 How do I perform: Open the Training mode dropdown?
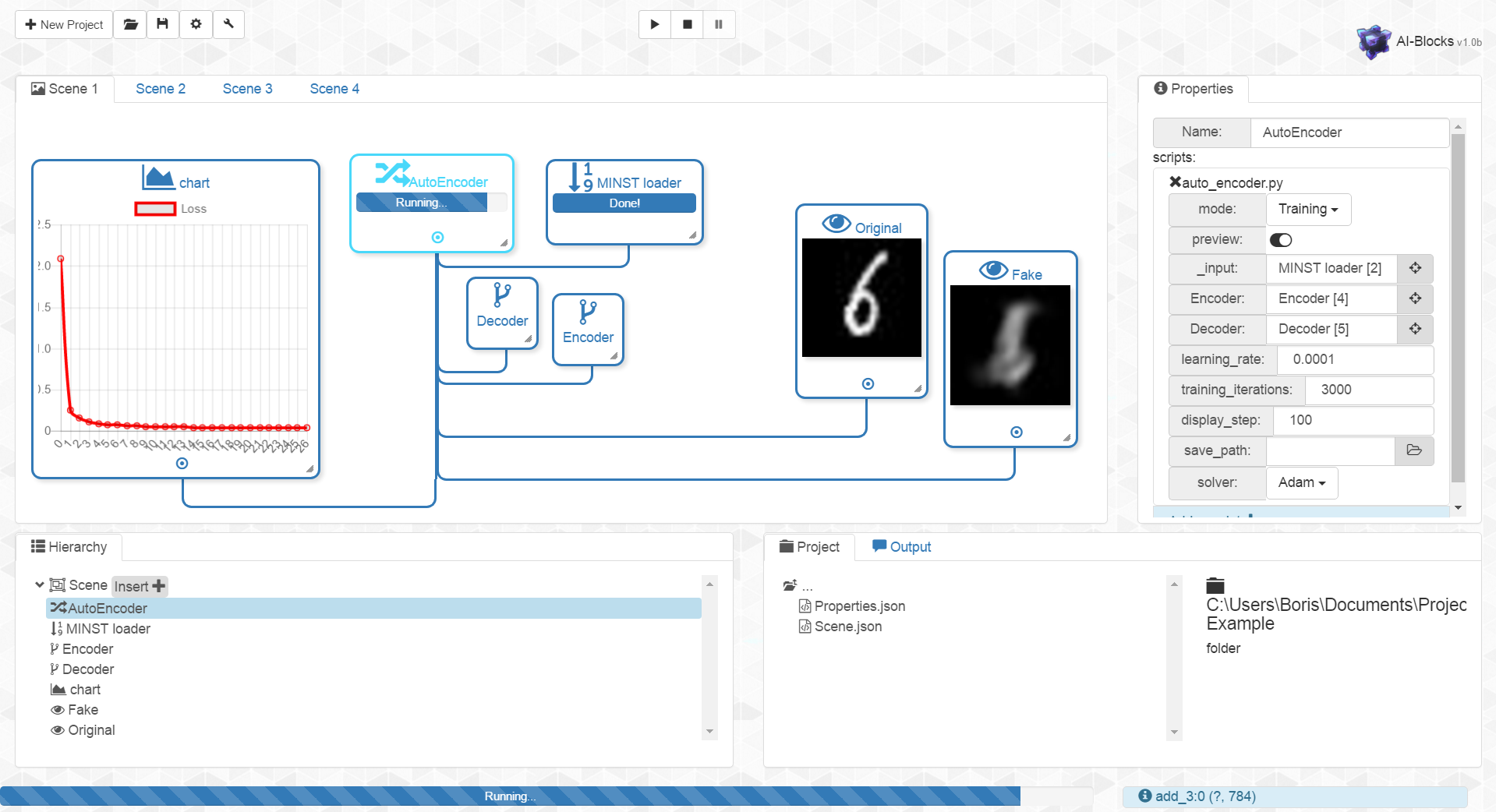pos(1307,209)
